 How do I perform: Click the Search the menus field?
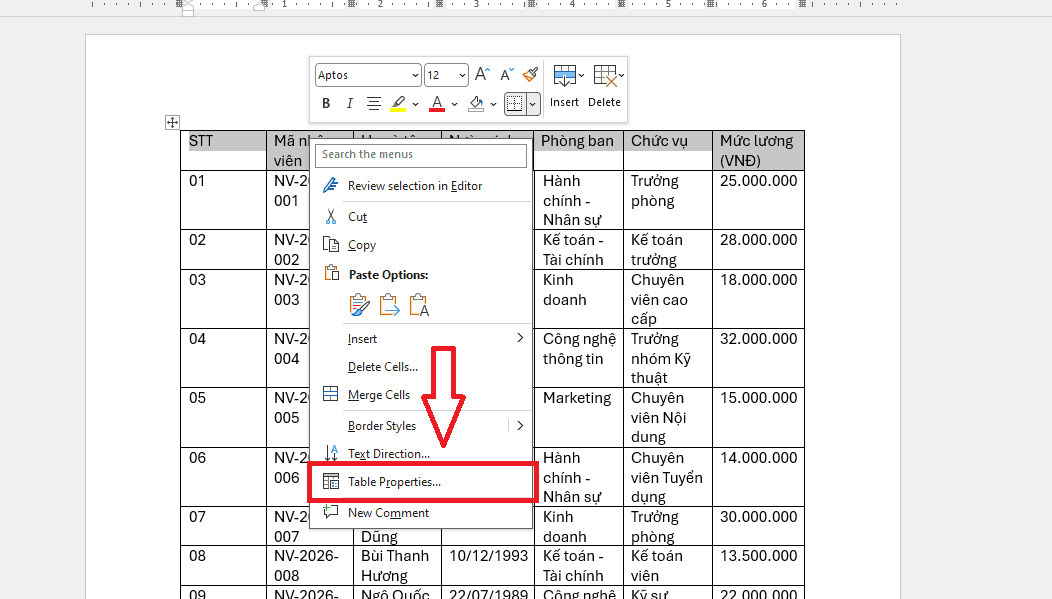[x=421, y=155]
